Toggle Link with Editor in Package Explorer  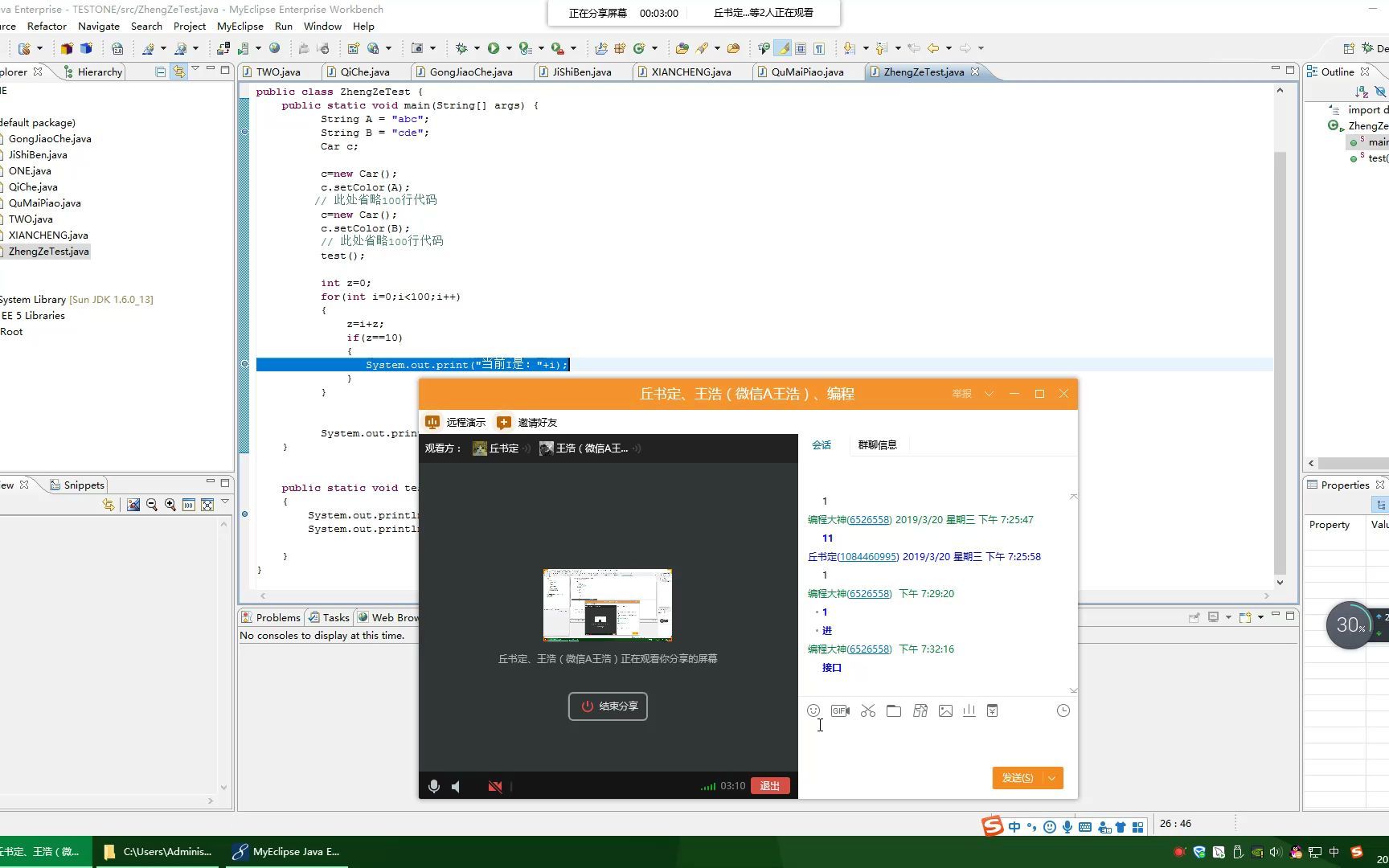tap(178, 72)
